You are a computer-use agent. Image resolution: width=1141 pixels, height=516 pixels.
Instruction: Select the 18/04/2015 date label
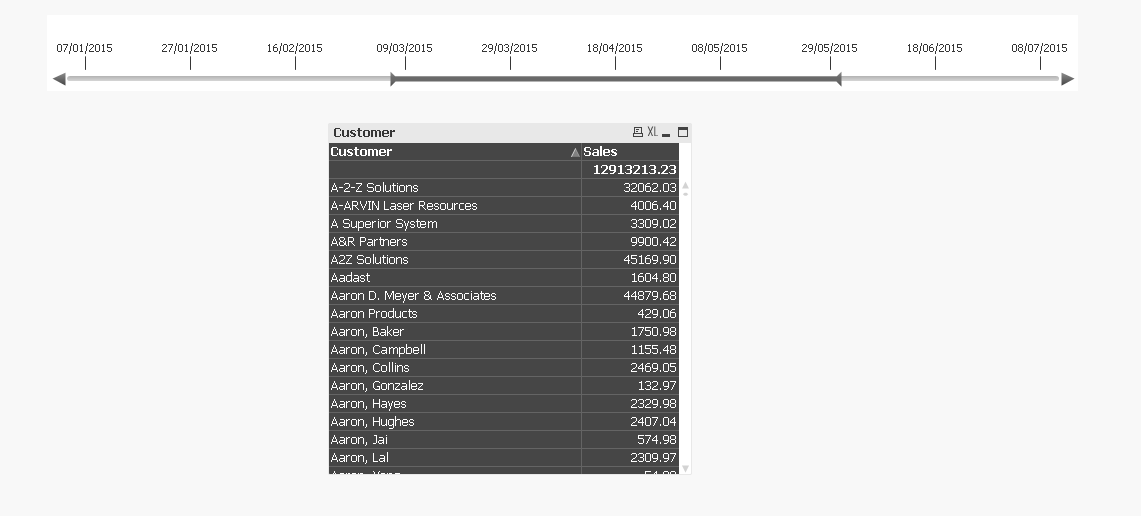point(614,48)
